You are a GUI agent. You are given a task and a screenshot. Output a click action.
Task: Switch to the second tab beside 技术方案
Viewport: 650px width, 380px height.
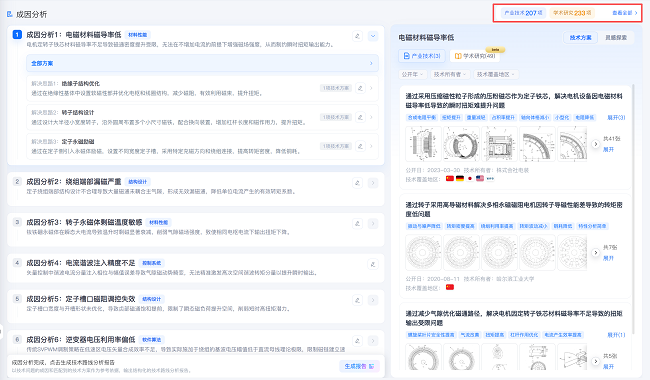[x=616, y=37]
